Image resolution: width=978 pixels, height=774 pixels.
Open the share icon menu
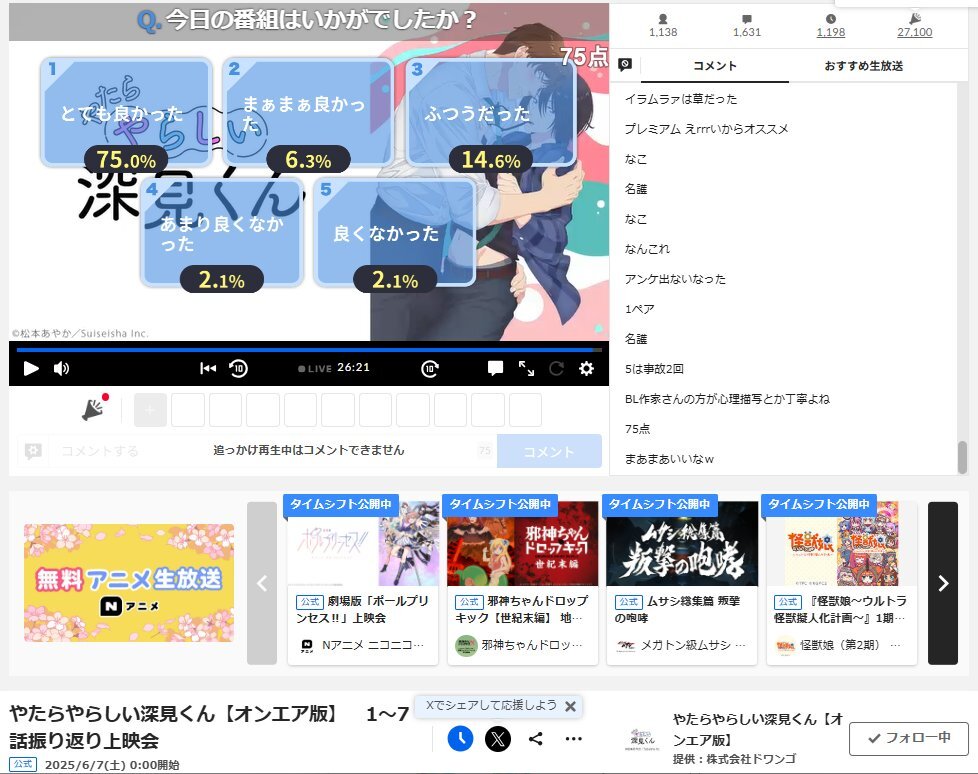[535, 739]
